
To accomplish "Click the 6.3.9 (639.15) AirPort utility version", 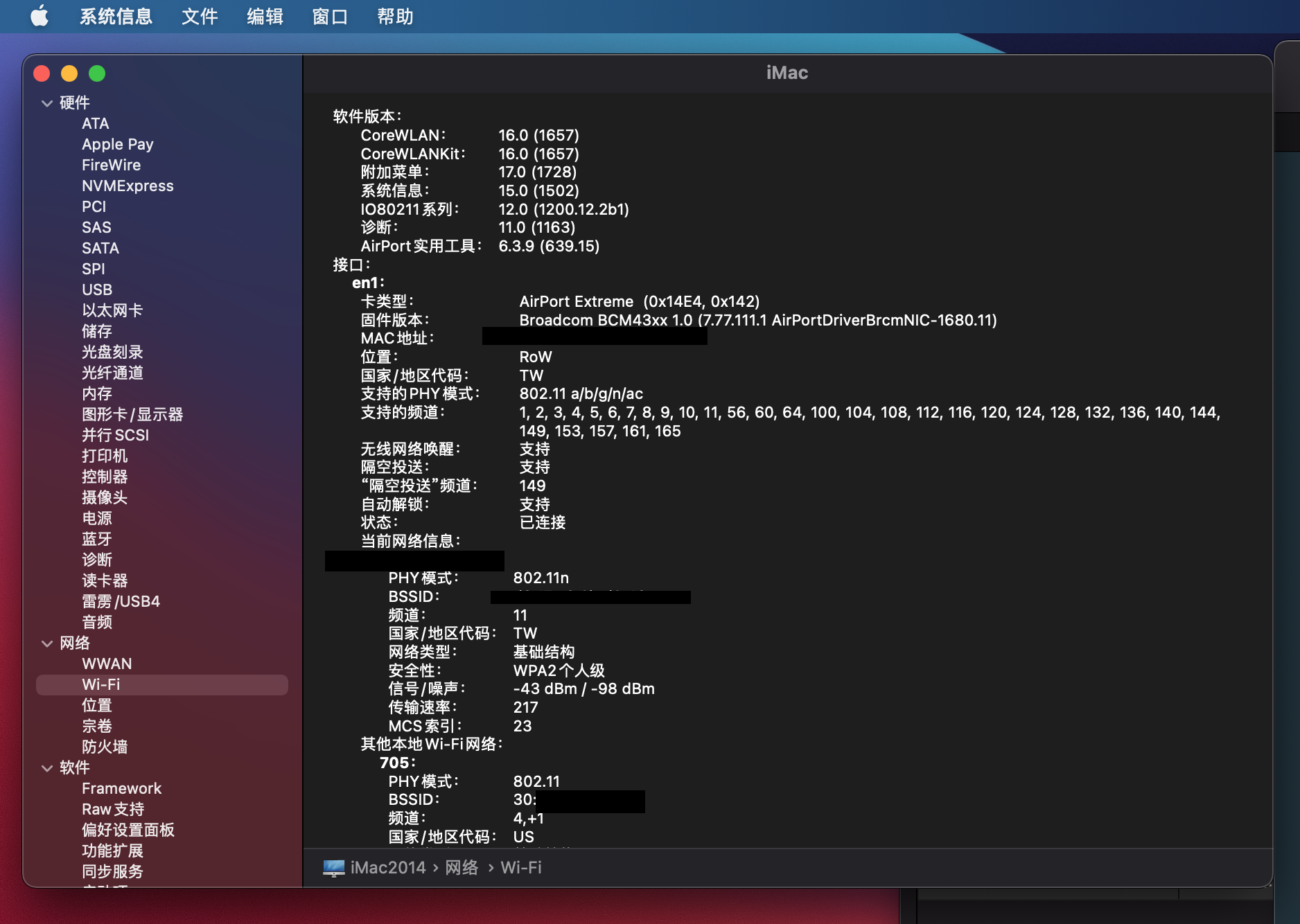I will 549,247.
